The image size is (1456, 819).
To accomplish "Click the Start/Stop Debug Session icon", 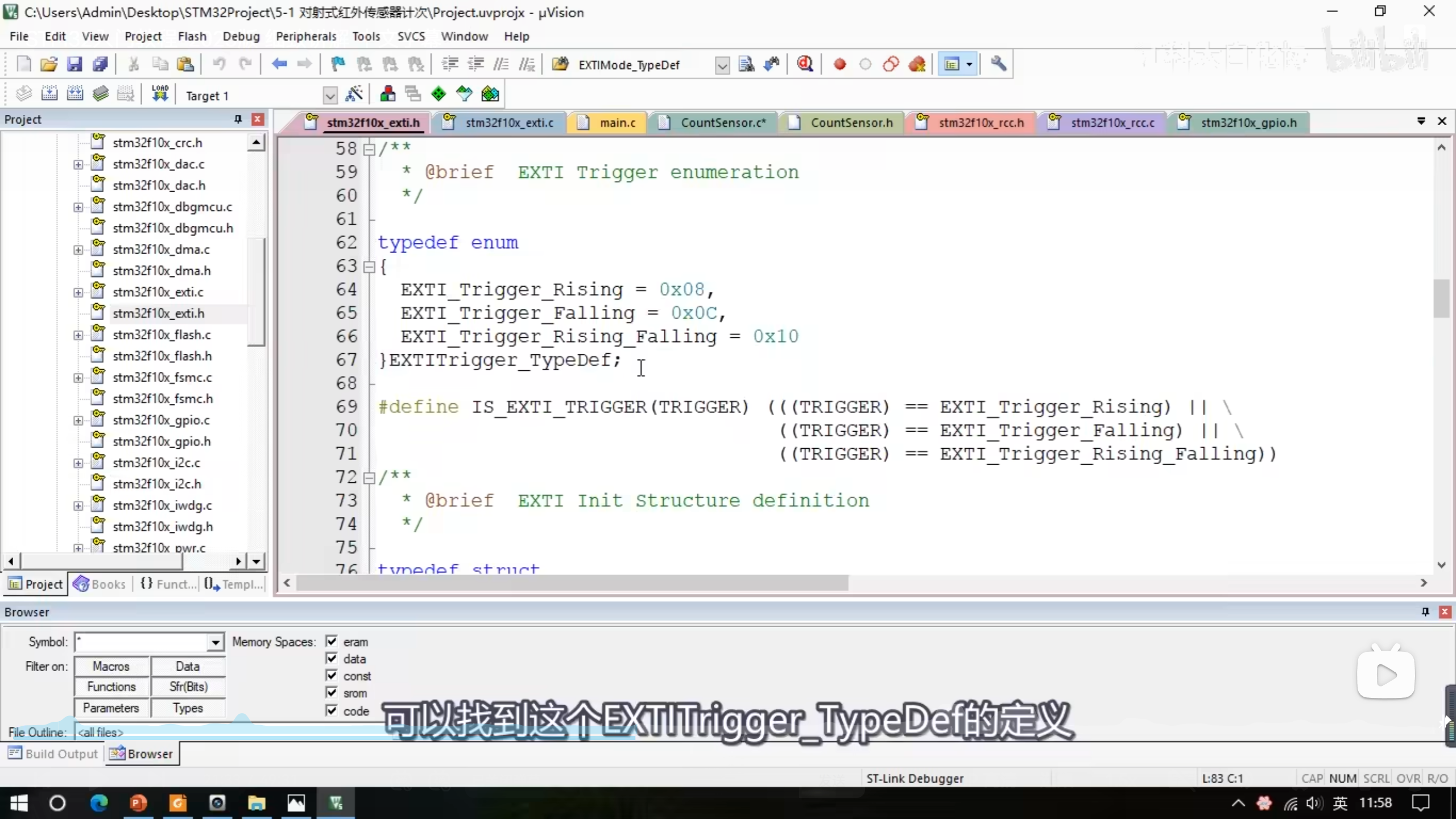I will tap(805, 64).
